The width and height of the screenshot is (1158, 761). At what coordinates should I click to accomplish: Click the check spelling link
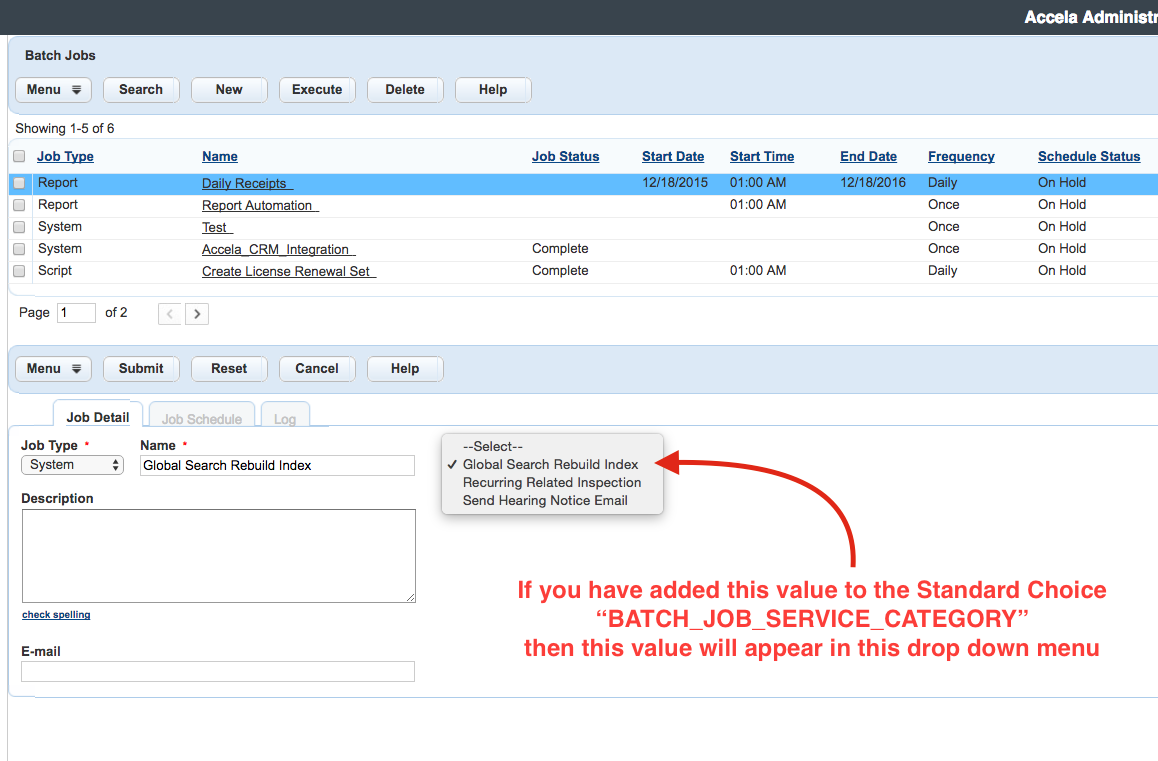pos(56,615)
